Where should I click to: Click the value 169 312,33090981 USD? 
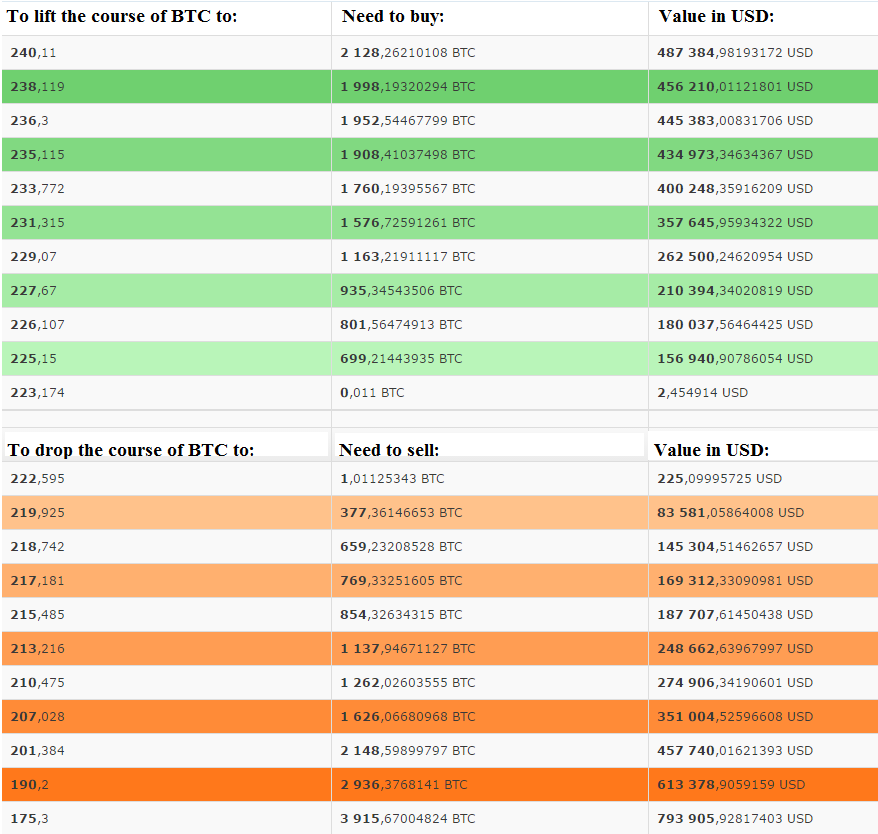735,581
